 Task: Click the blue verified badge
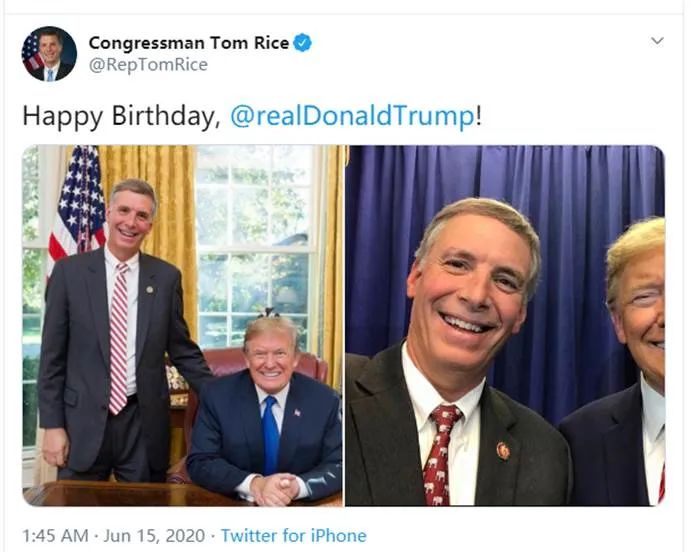(x=302, y=42)
